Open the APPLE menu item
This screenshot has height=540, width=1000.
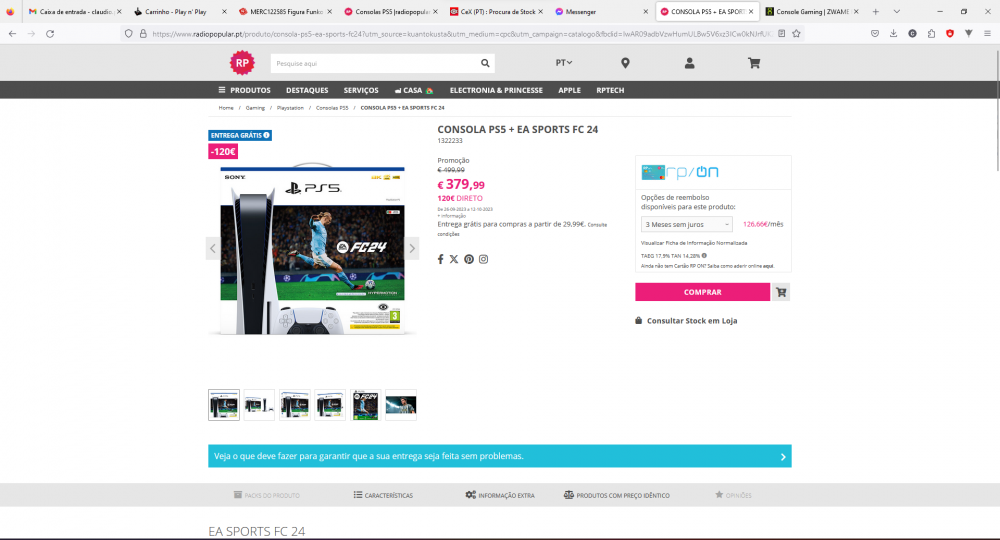pos(570,91)
